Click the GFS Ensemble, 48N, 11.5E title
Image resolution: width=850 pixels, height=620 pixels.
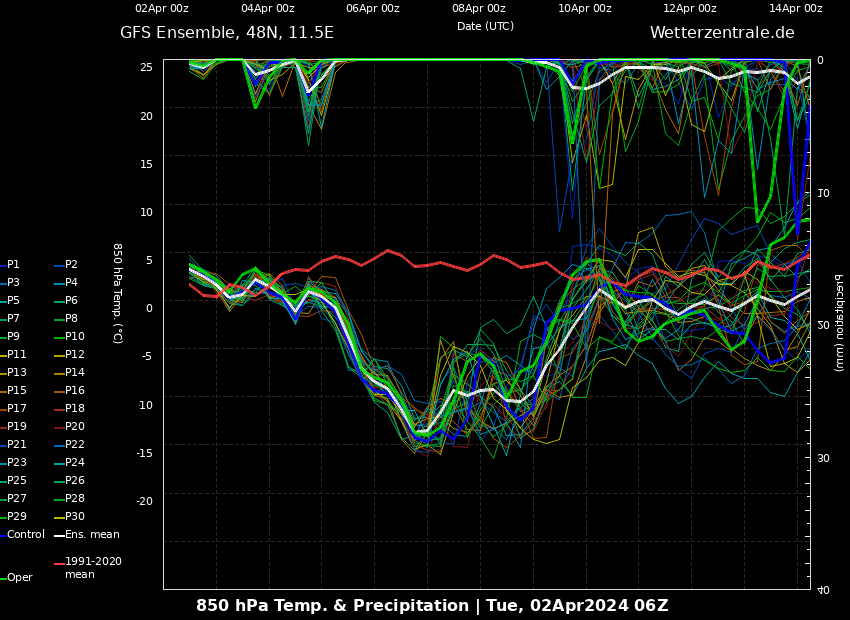[227, 33]
